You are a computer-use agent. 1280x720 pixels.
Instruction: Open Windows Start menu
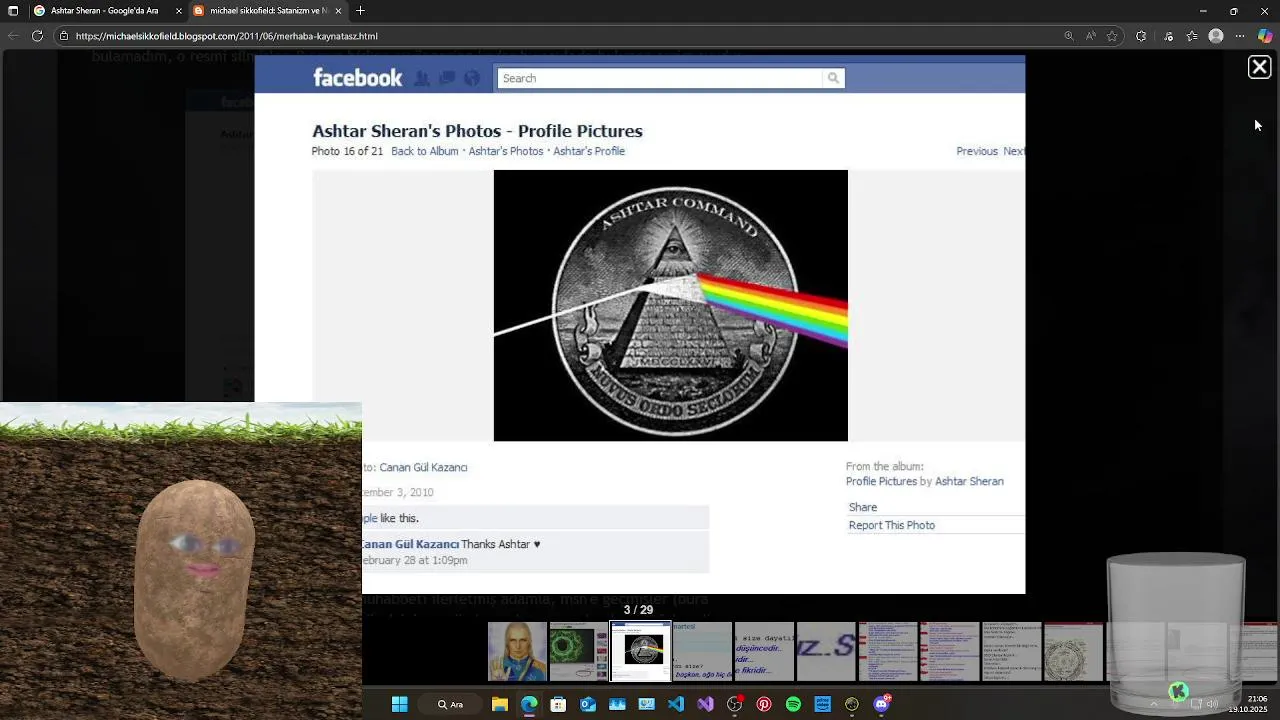(399, 704)
